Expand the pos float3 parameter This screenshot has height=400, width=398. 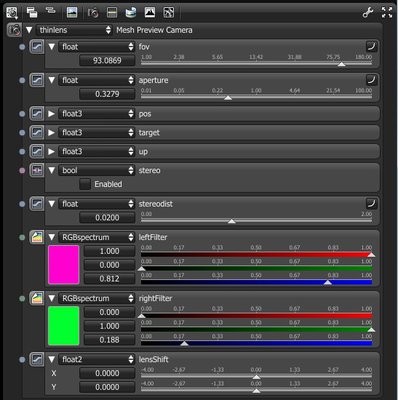pos(51,114)
